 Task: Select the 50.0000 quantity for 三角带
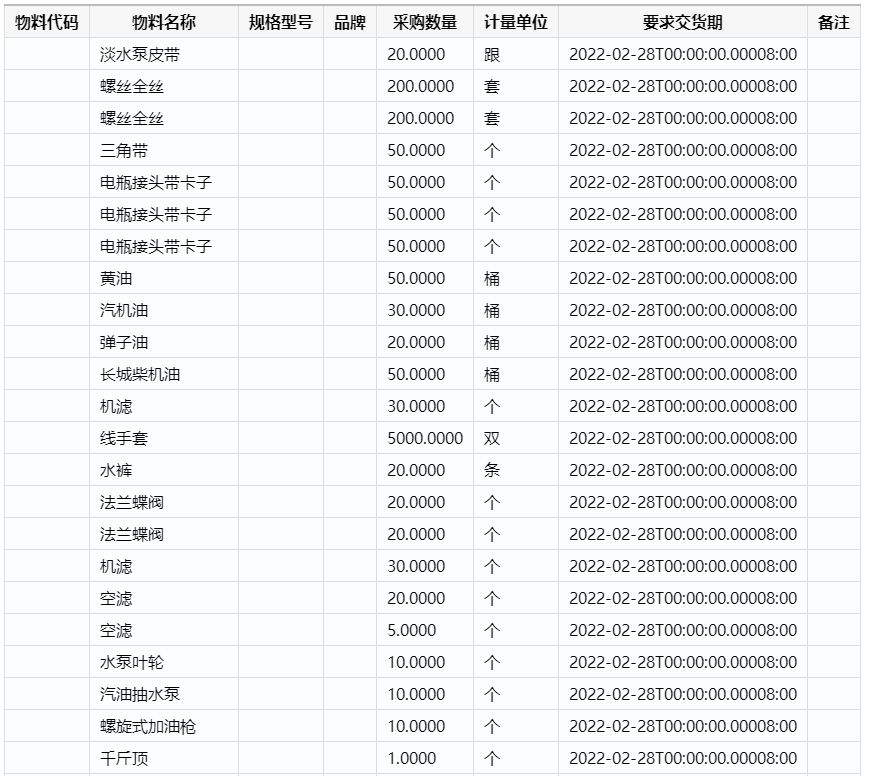point(425,150)
